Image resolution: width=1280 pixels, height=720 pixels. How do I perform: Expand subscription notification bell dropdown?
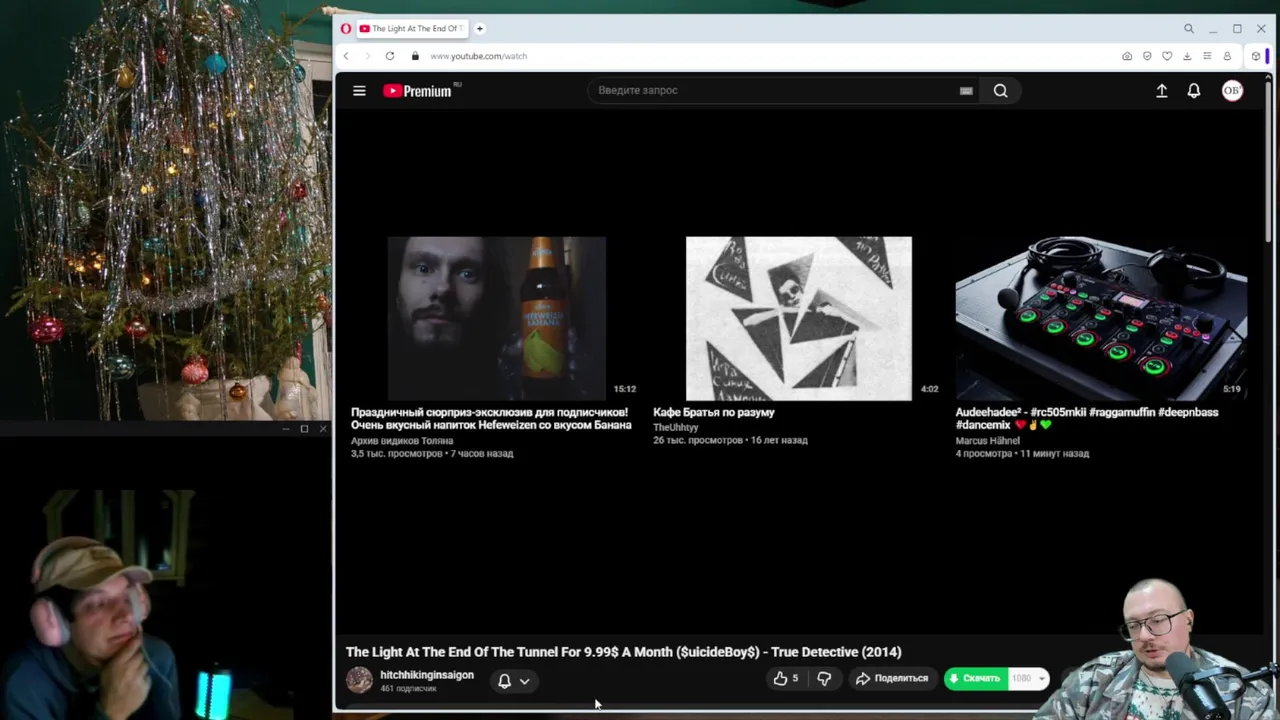click(x=513, y=681)
